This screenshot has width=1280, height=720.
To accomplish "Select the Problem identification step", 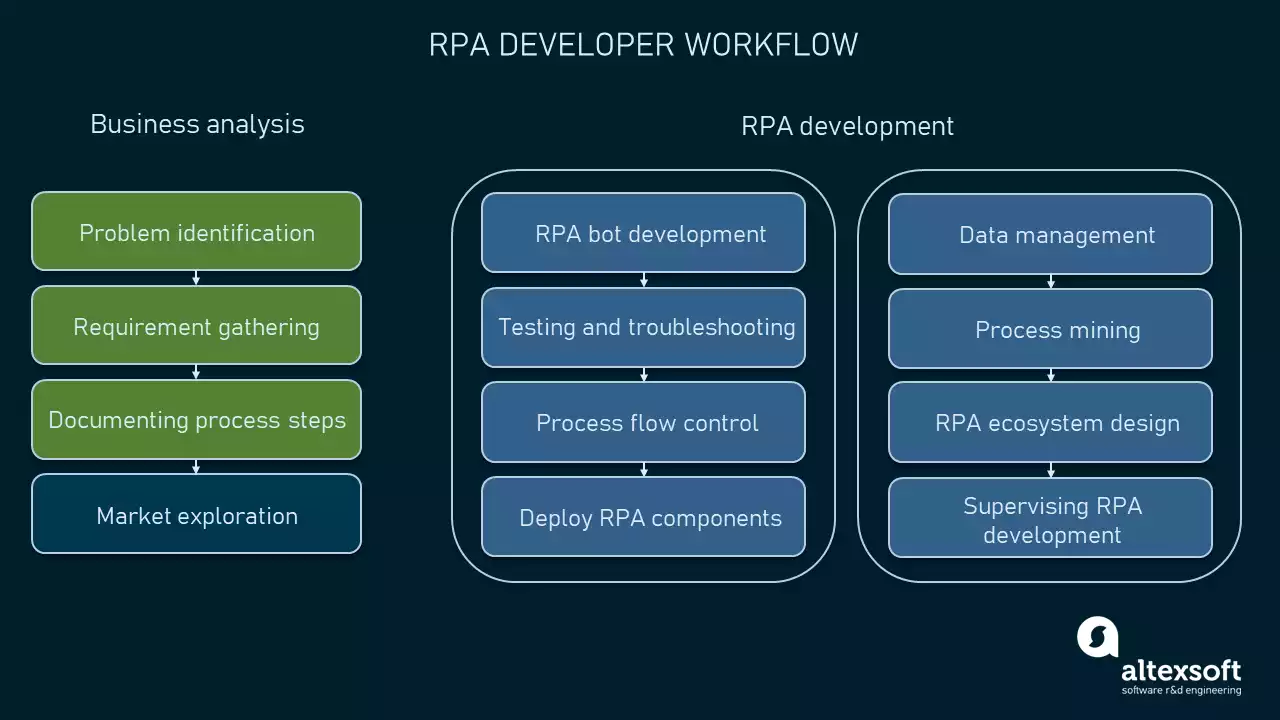I will (x=196, y=231).
